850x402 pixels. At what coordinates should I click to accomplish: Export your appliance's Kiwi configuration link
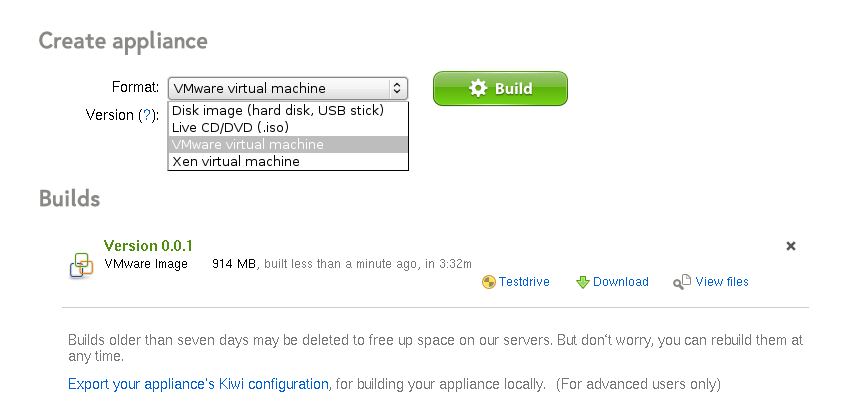click(x=198, y=384)
